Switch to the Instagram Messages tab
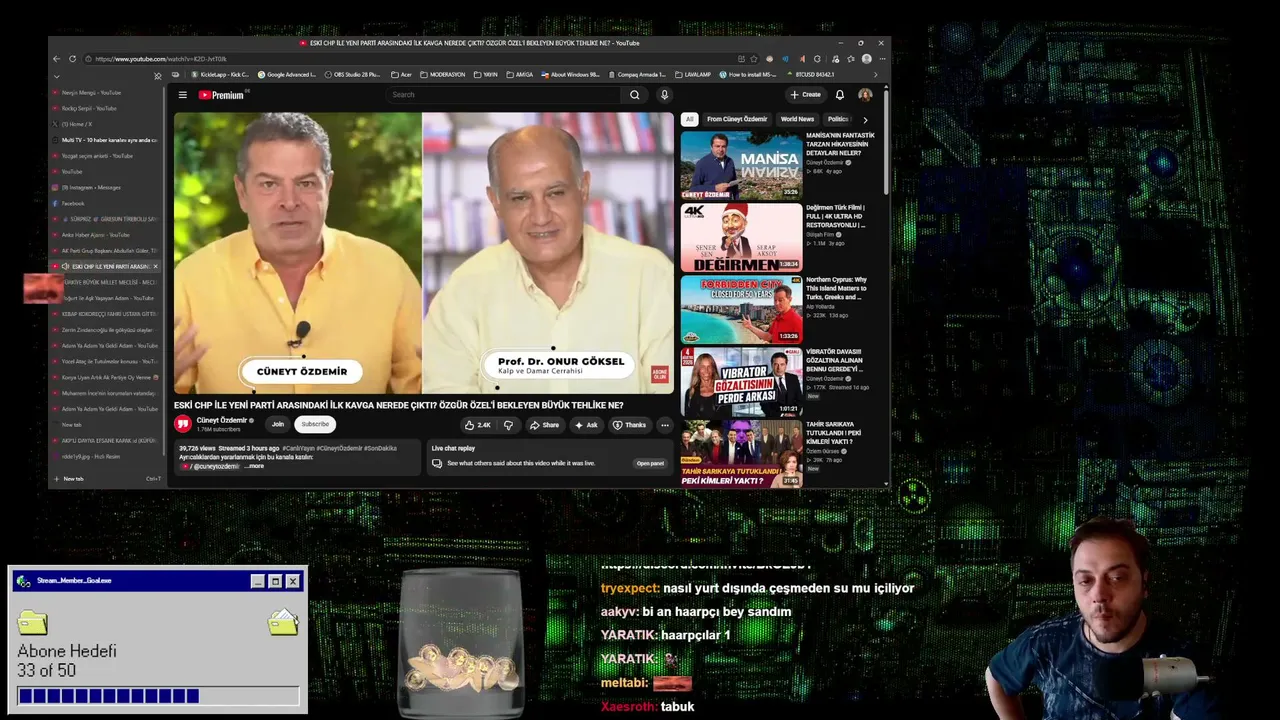1280x720 pixels. tap(105, 188)
